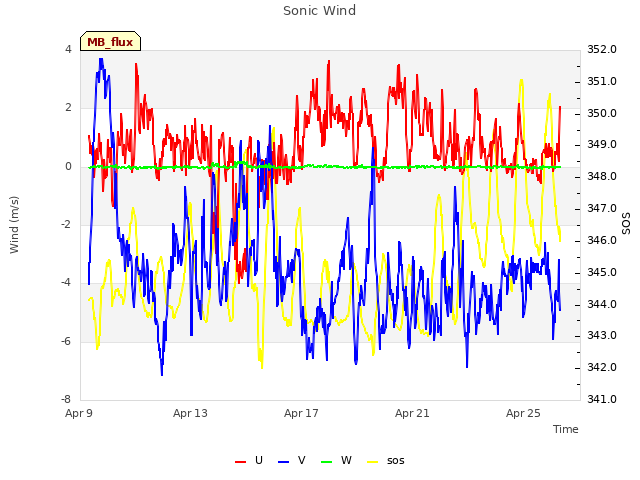Click the -8 tick on left axis
The width and height of the screenshot is (640, 480).
pyautogui.click(x=66, y=399)
